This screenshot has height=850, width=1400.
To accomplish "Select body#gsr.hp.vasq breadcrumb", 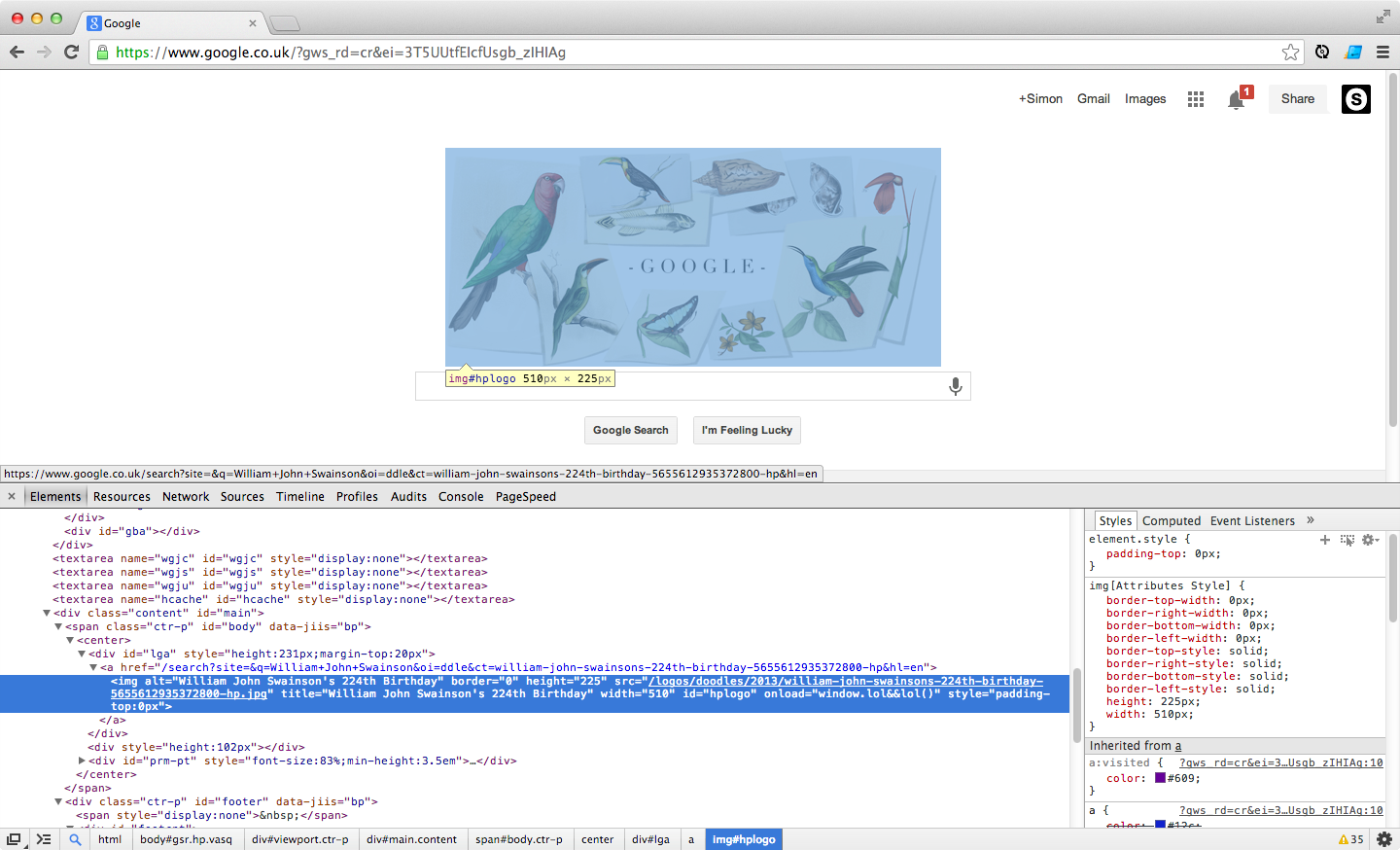I will [x=186, y=839].
